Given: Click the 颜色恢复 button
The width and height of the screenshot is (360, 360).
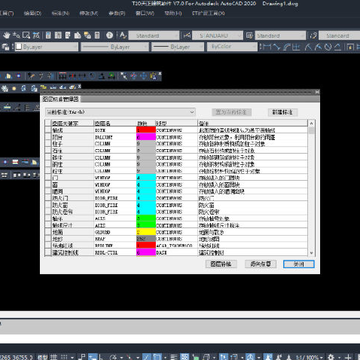Looking at the screenshot, I should tap(261, 264).
